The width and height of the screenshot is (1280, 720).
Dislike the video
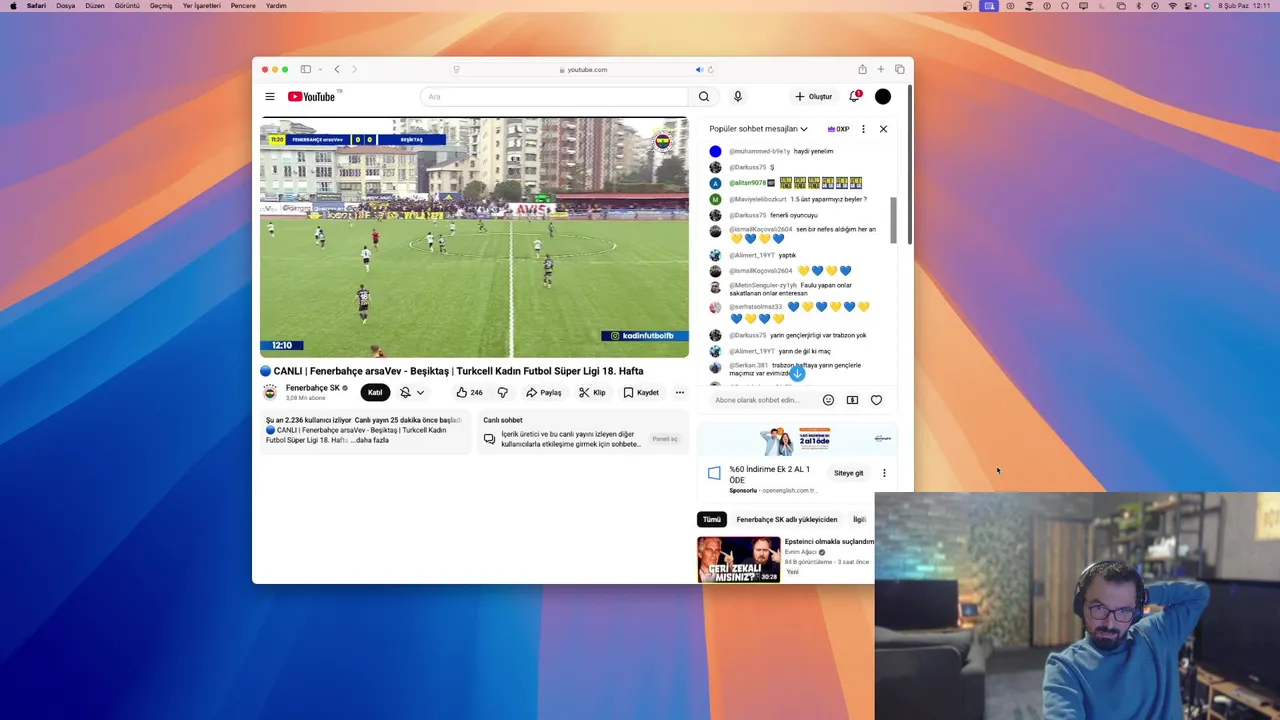(x=503, y=393)
